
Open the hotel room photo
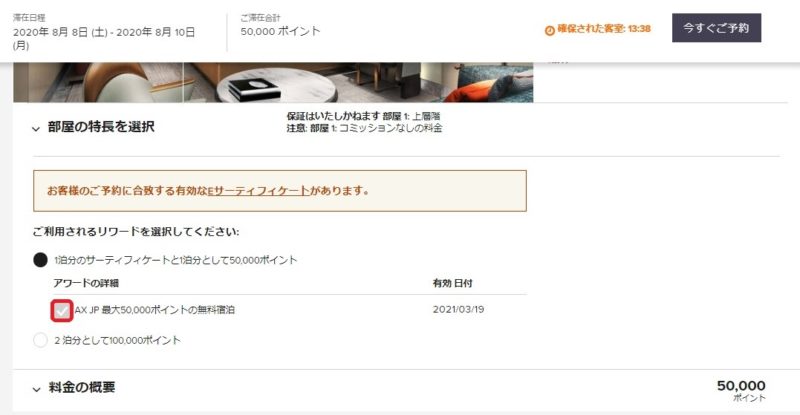pyautogui.click(x=273, y=82)
